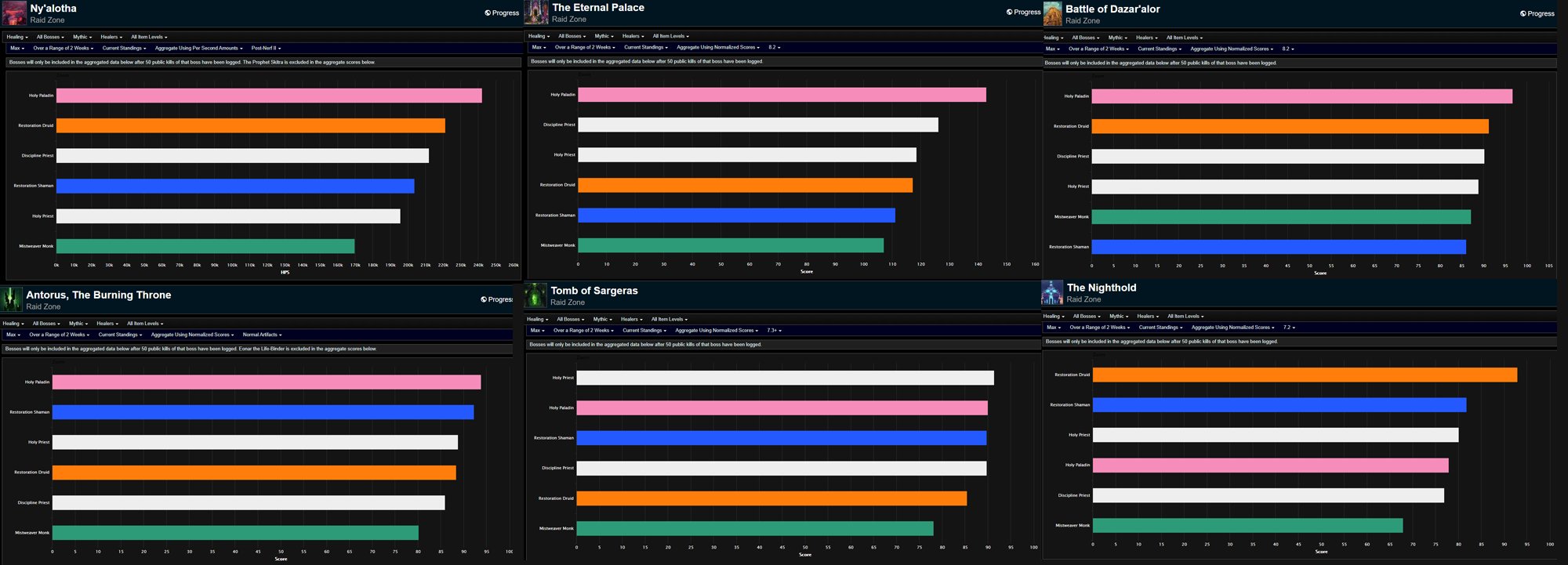Click the "The Nighthold" zone title
This screenshot has width=1568, height=565.
tap(1102, 288)
